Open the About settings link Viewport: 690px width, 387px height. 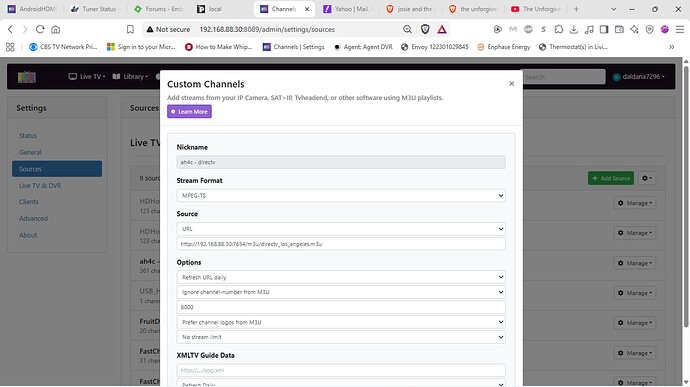(28, 235)
